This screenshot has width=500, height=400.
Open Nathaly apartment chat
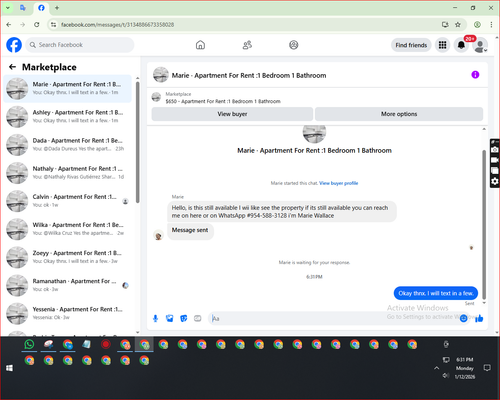coord(68,173)
